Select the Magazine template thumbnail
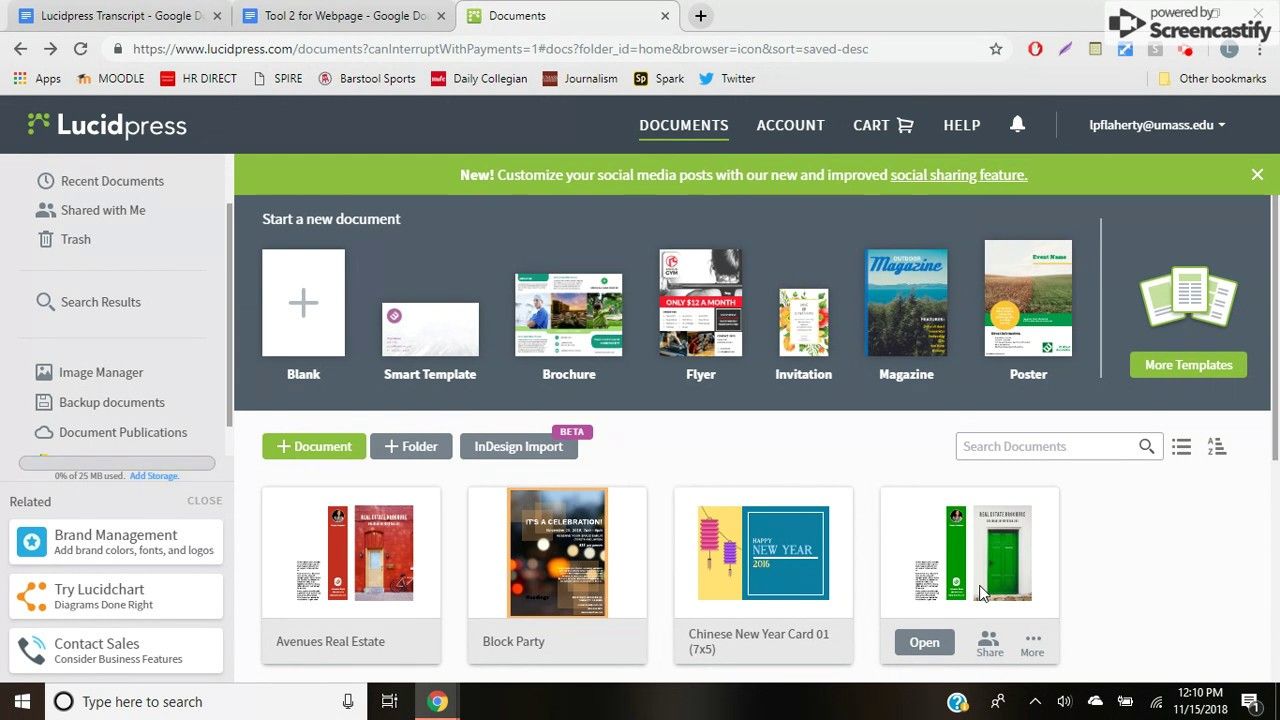This screenshot has width=1280, height=720. 906,303
